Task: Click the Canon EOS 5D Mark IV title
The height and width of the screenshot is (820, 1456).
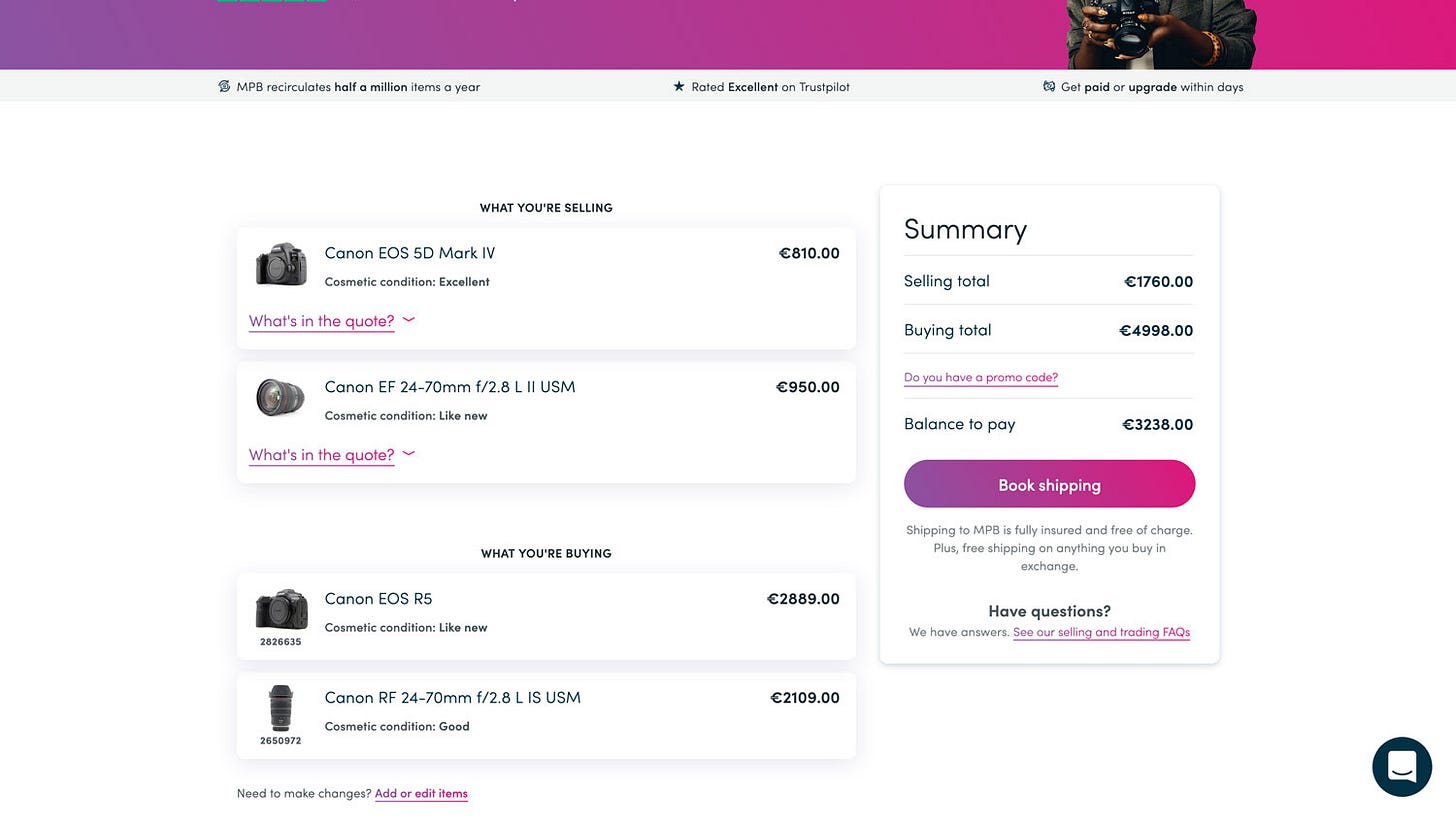Action: coord(410,253)
